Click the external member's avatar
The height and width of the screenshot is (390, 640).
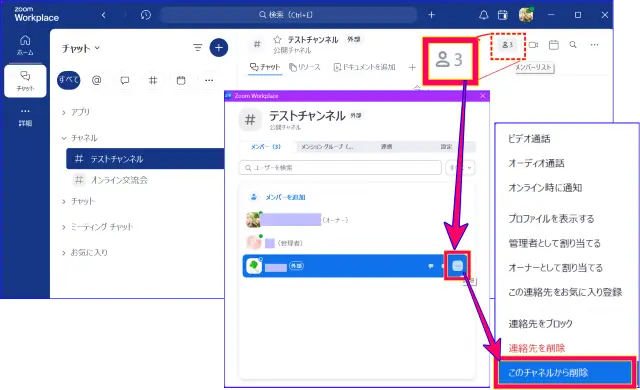(x=254, y=266)
